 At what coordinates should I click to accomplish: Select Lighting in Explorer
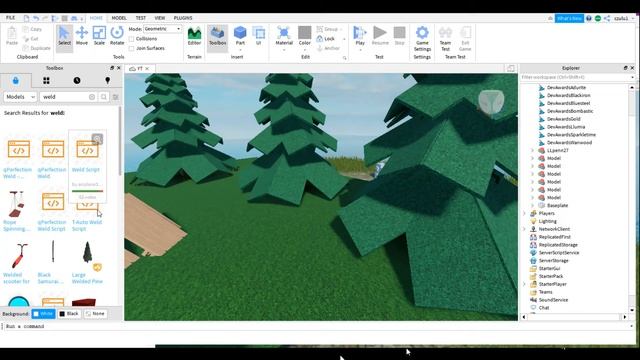[x=547, y=221]
